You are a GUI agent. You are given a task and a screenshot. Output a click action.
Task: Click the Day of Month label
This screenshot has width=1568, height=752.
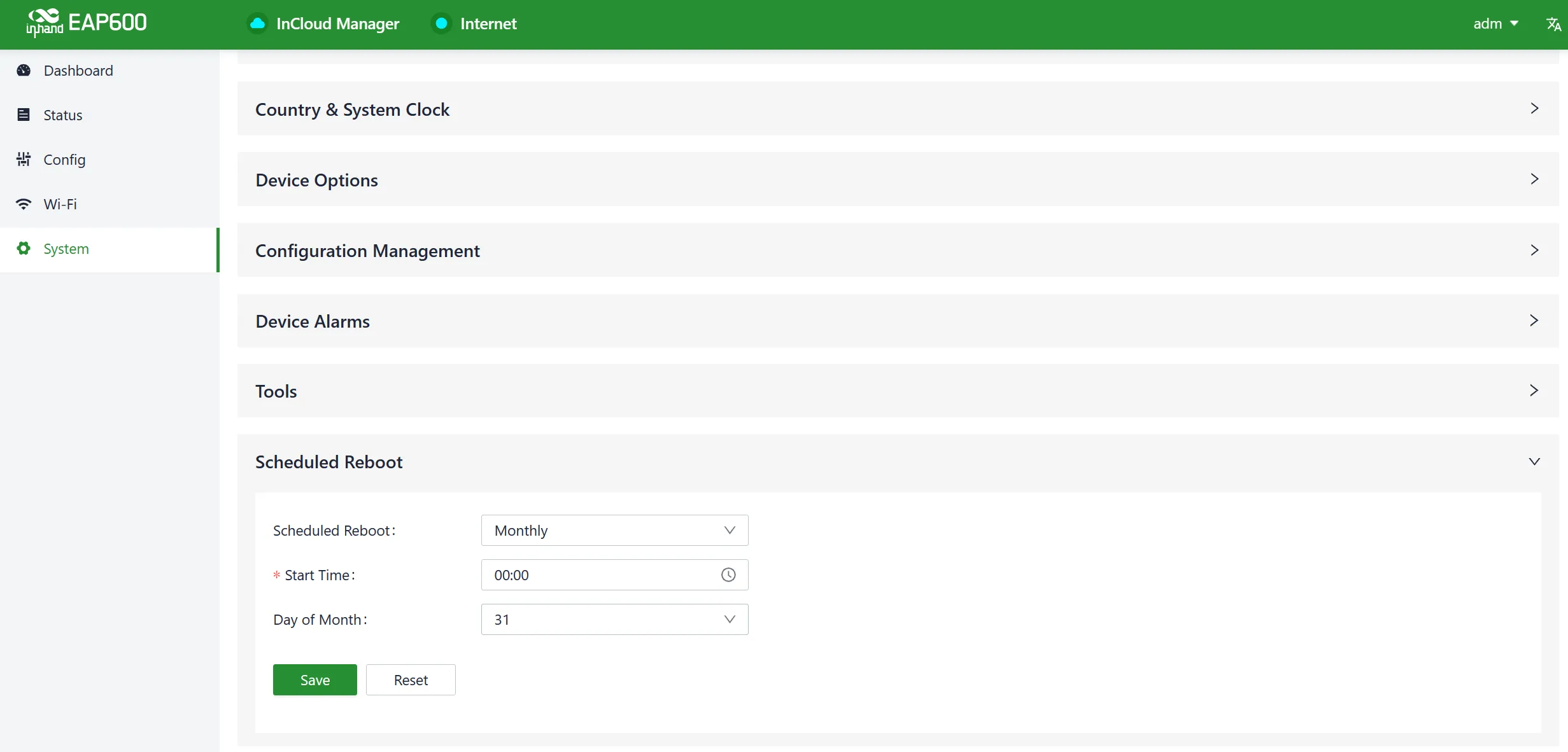click(320, 619)
